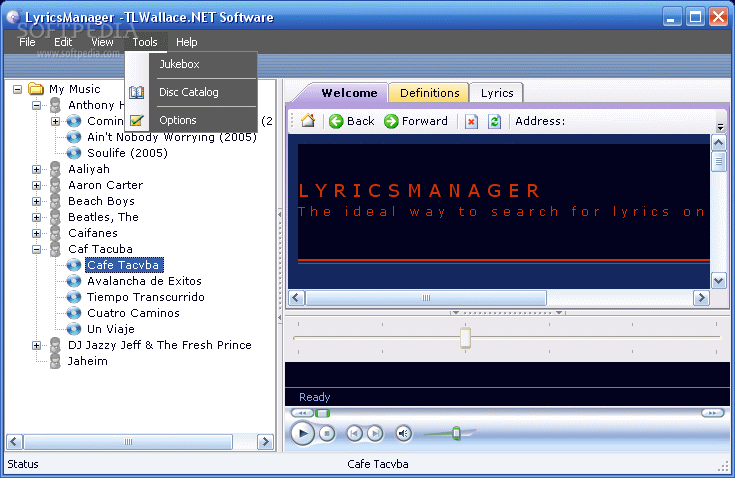Viewport: 735px width, 478px height.
Task: Click browser vertical scroll up arrow
Action: (719, 142)
